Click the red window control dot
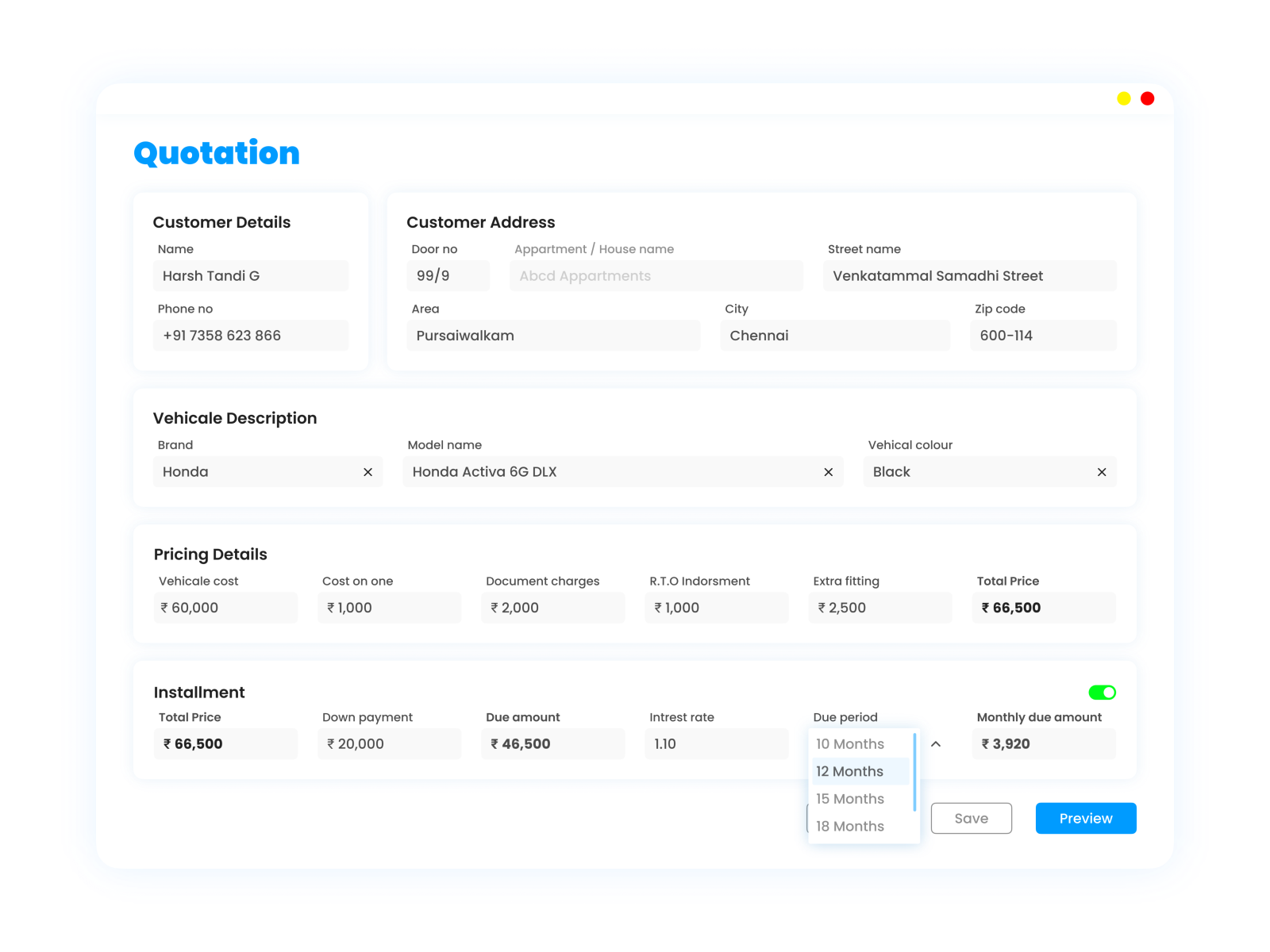 point(1147,98)
